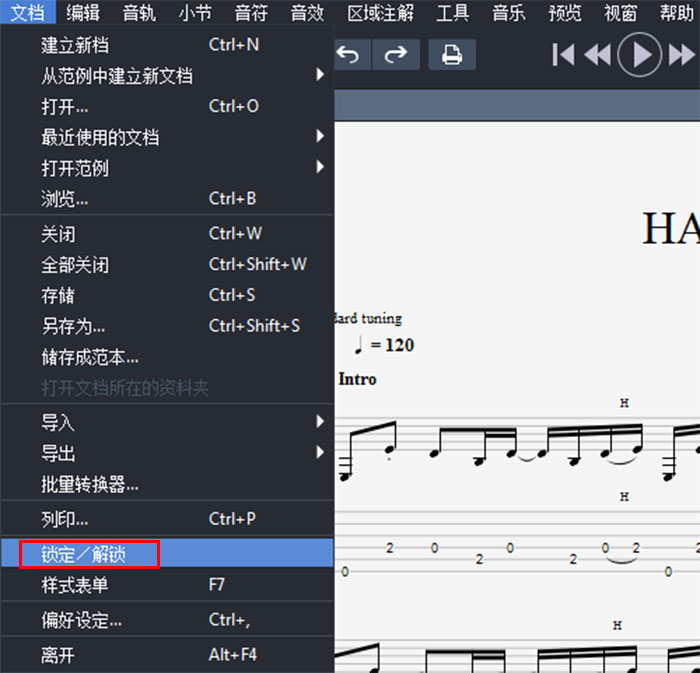Choose 建立新档 from the menu
This screenshot has height=673, width=700.
75,45
